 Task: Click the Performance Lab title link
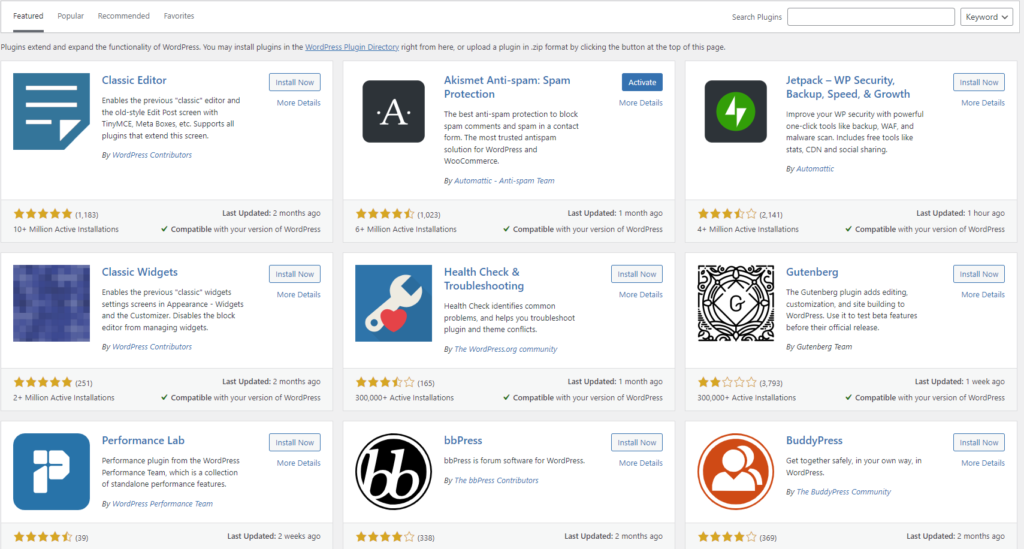(143, 441)
